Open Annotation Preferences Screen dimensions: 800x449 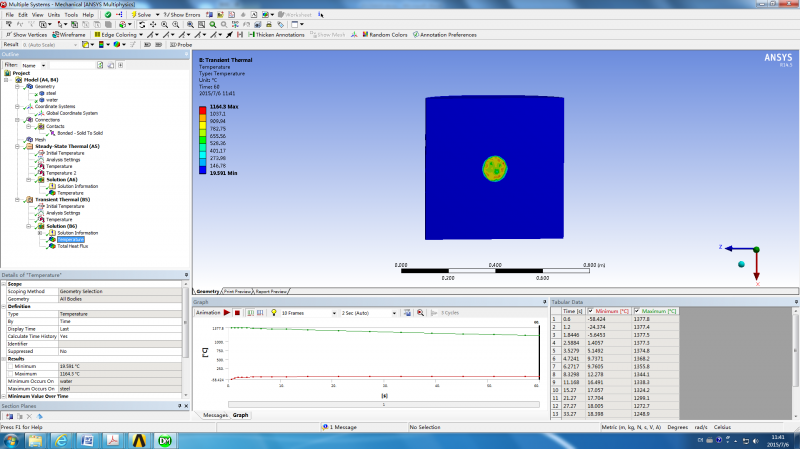tap(447, 34)
